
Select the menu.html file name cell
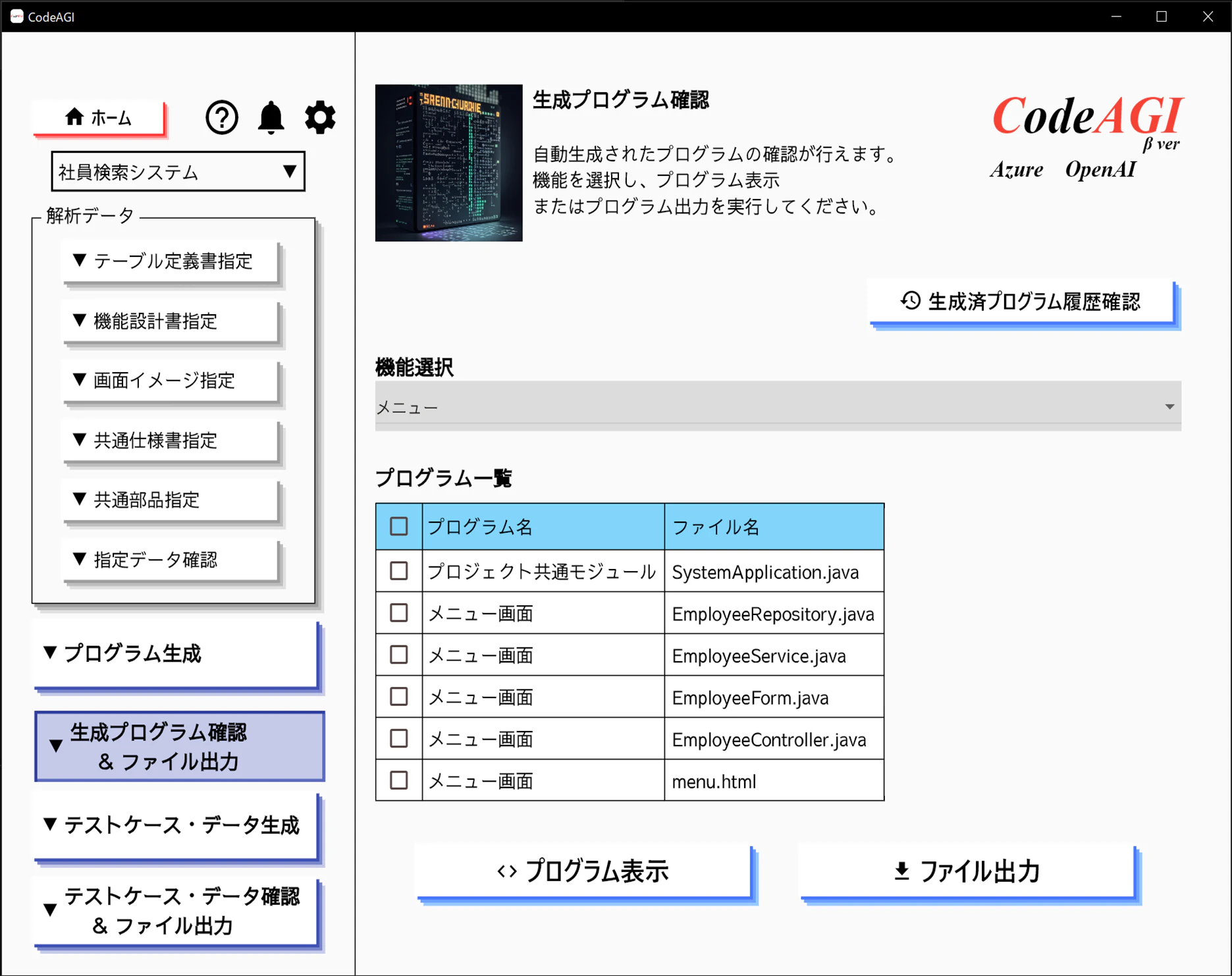pyautogui.click(x=774, y=781)
